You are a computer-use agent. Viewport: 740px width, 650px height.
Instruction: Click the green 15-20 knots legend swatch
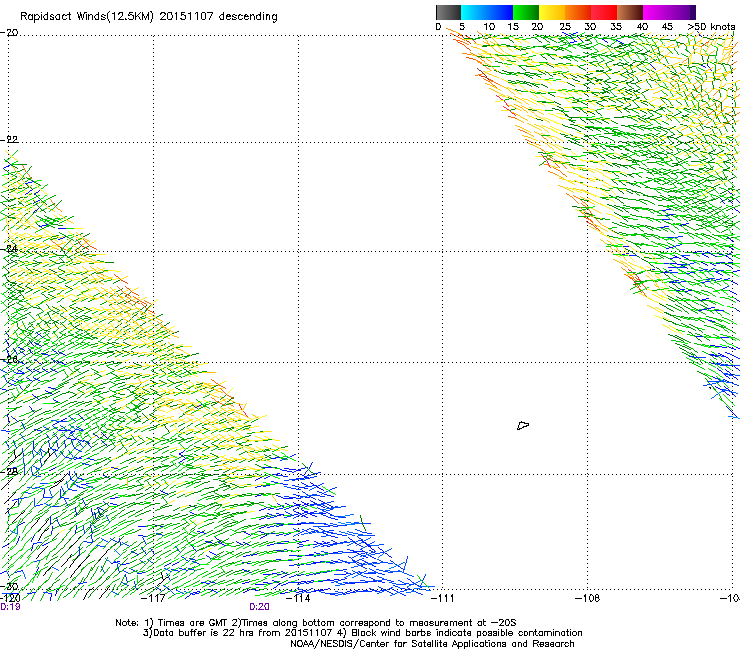point(526,12)
